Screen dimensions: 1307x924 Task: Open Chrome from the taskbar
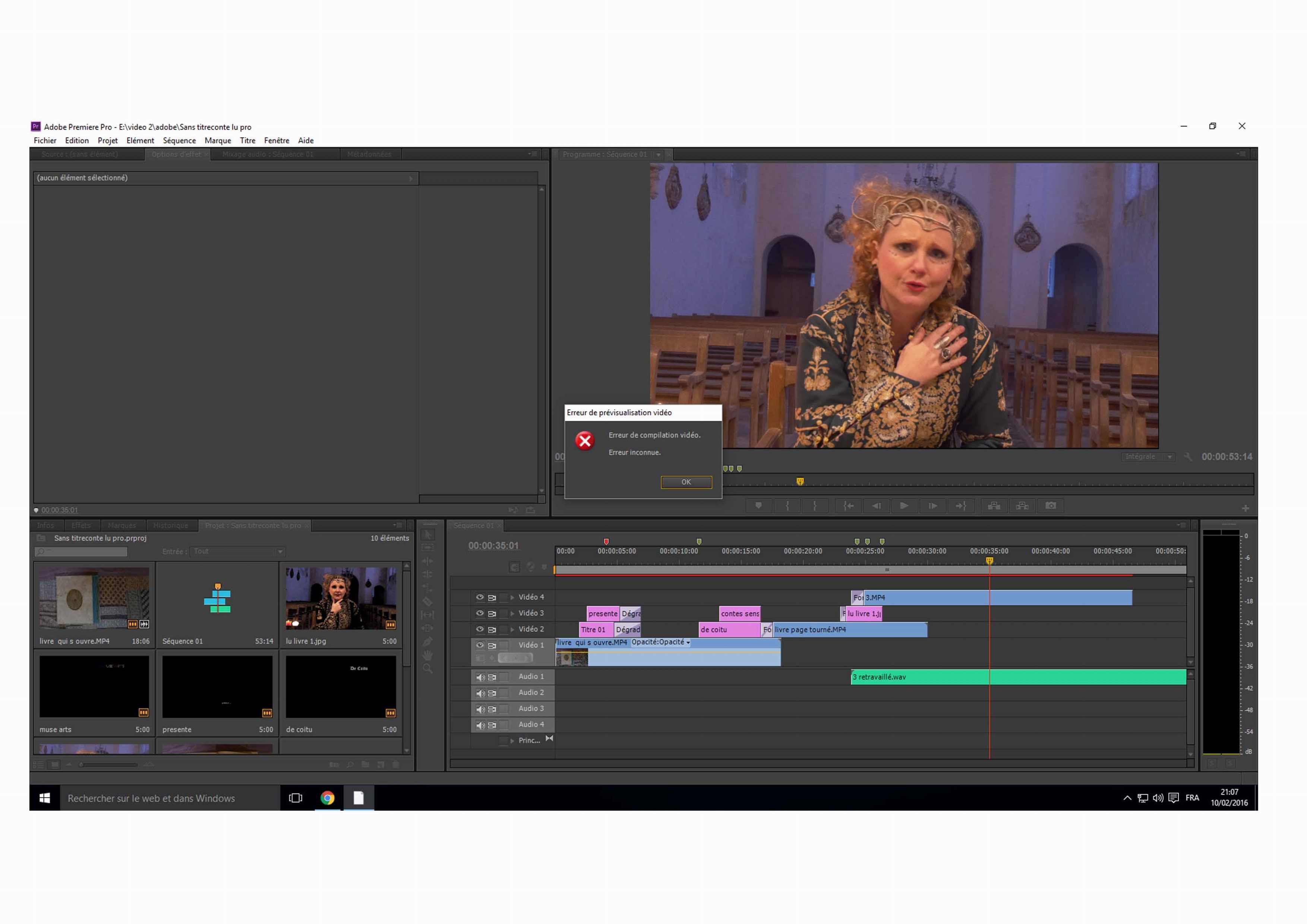327,798
